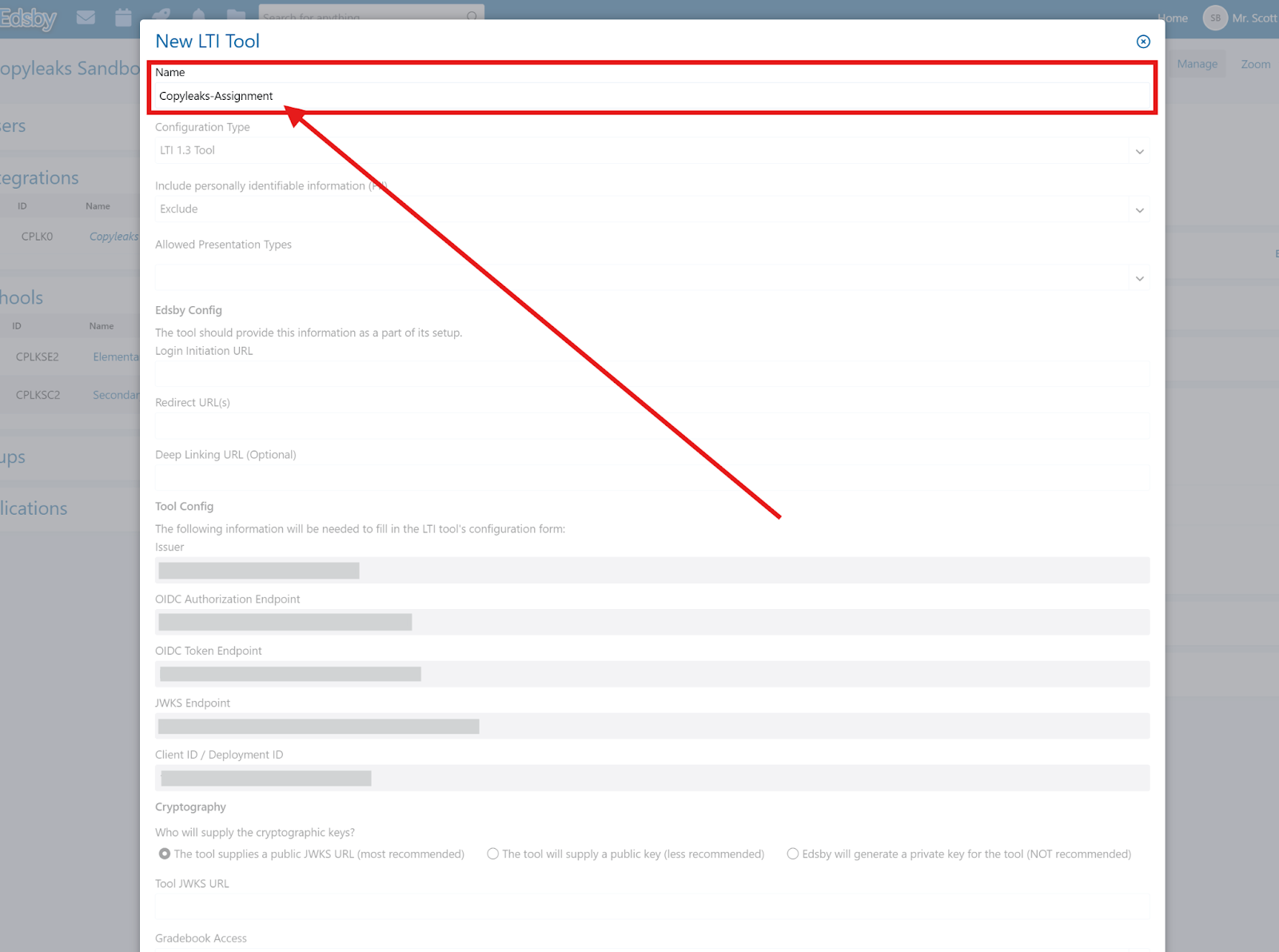The height and width of the screenshot is (952, 1279).
Task: Click the Login Initiation URL field
Action: coord(652,374)
